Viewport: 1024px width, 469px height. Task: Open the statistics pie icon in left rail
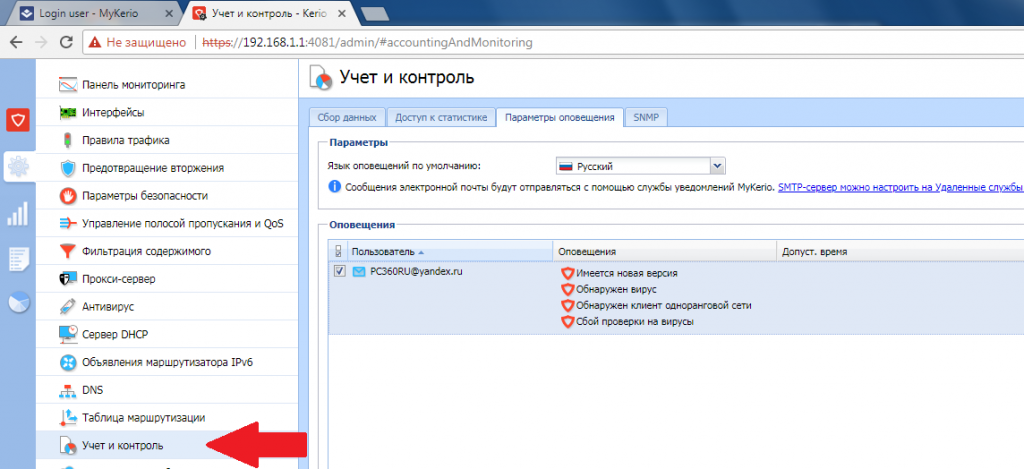(x=18, y=302)
